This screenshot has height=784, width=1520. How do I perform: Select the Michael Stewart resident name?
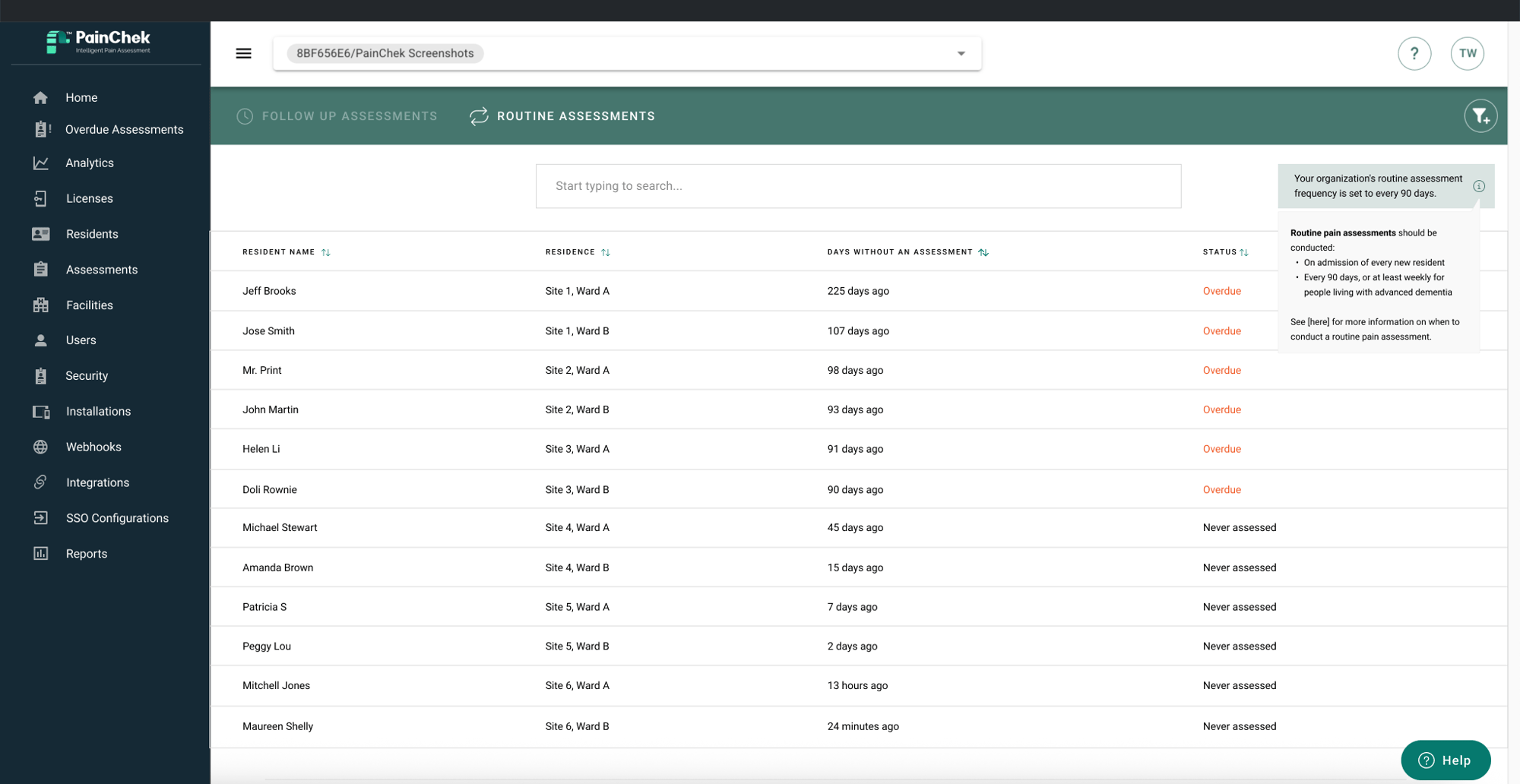point(280,528)
